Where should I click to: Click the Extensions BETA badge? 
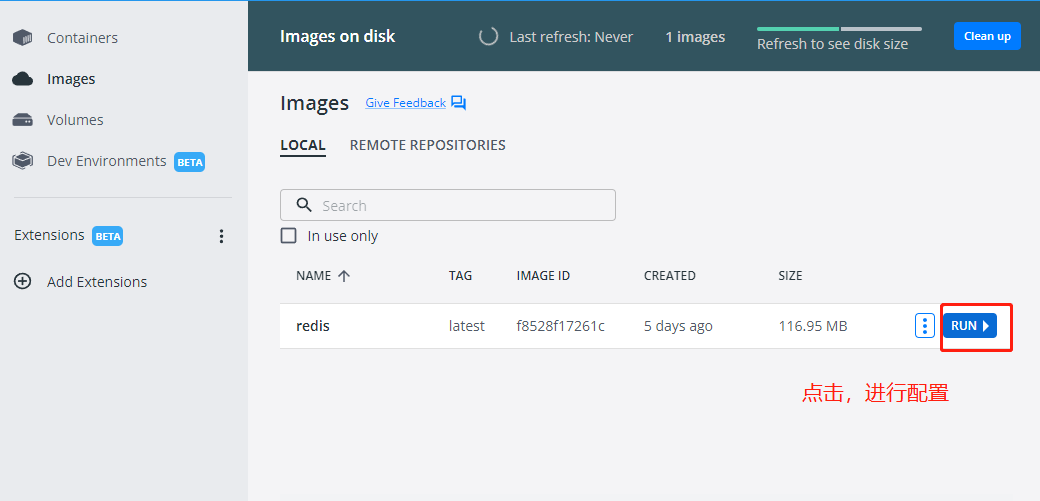[107, 236]
